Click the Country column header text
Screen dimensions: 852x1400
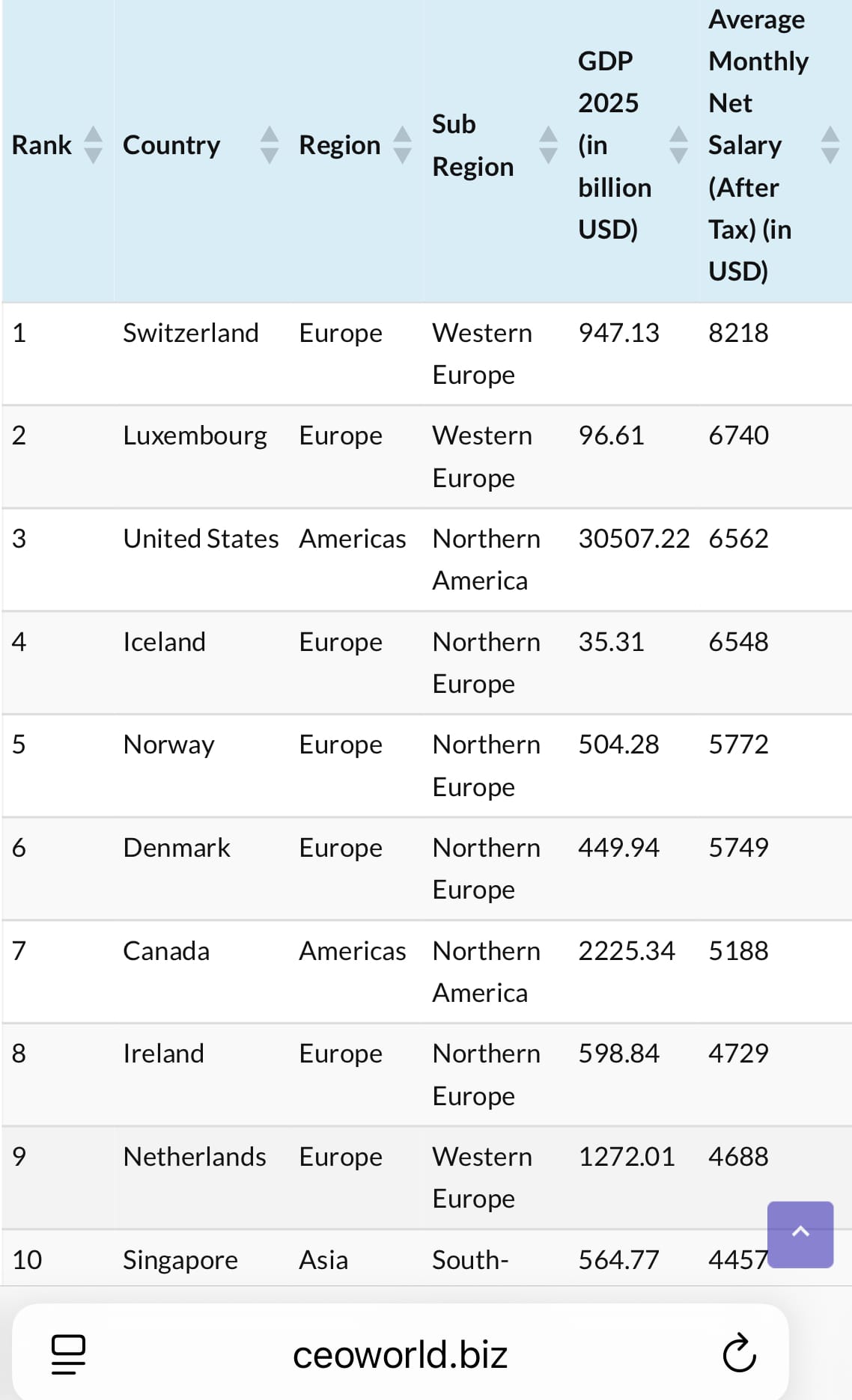171,145
